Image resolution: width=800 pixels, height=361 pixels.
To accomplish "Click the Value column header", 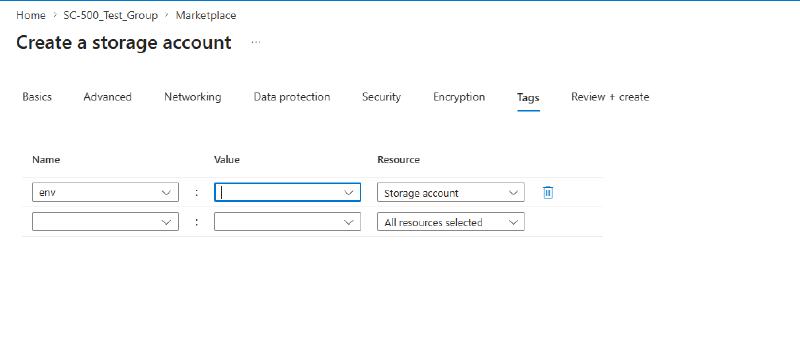I will [227, 160].
